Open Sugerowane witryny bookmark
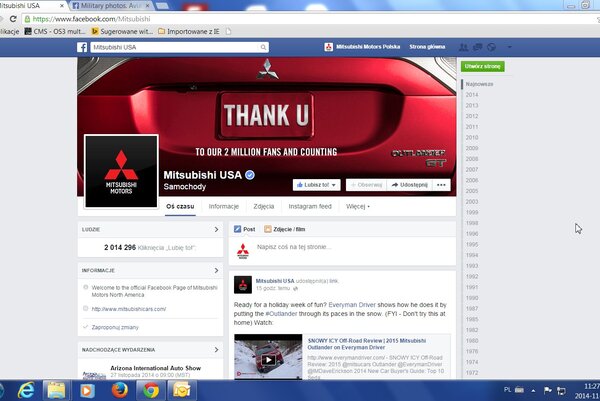The height and width of the screenshot is (401, 600). [122, 31]
